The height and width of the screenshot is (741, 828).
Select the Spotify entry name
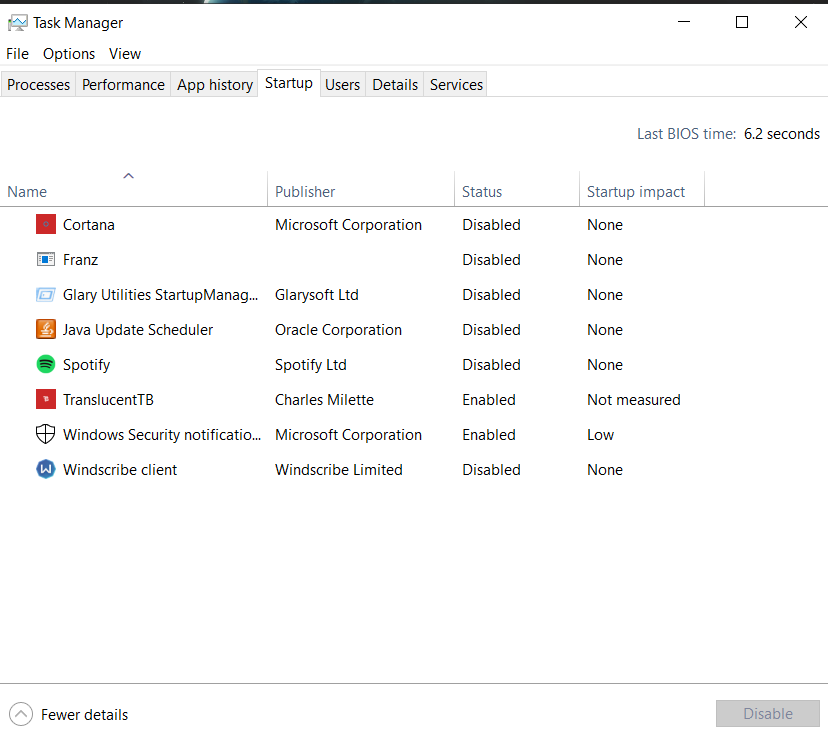click(87, 365)
